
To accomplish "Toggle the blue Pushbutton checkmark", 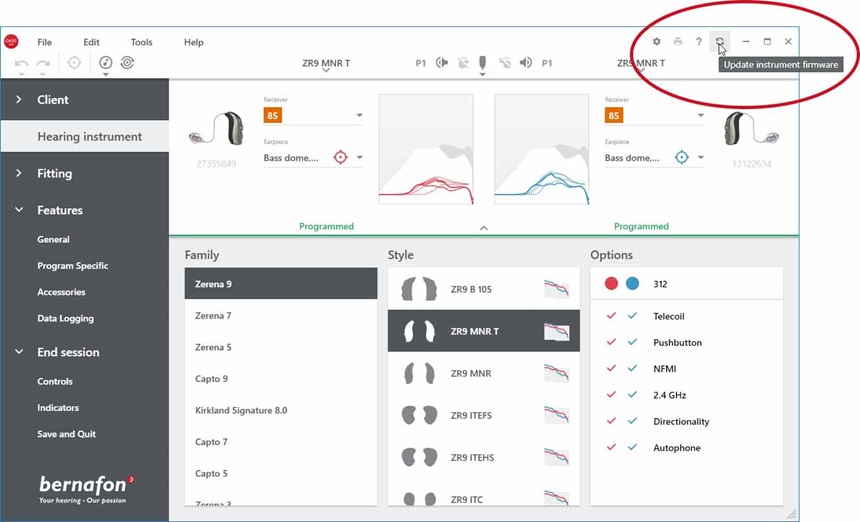I will pos(632,342).
